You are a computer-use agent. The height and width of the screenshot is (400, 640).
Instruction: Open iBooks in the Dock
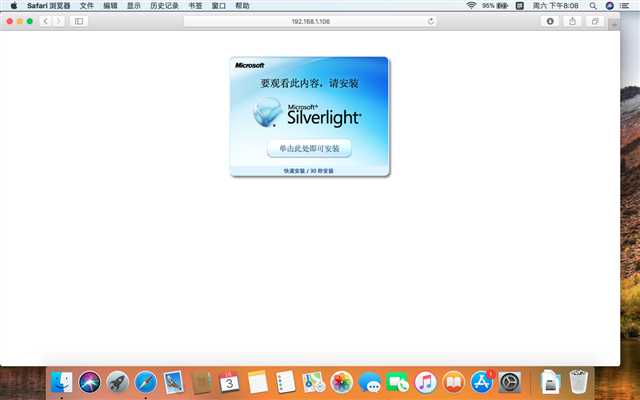point(453,382)
